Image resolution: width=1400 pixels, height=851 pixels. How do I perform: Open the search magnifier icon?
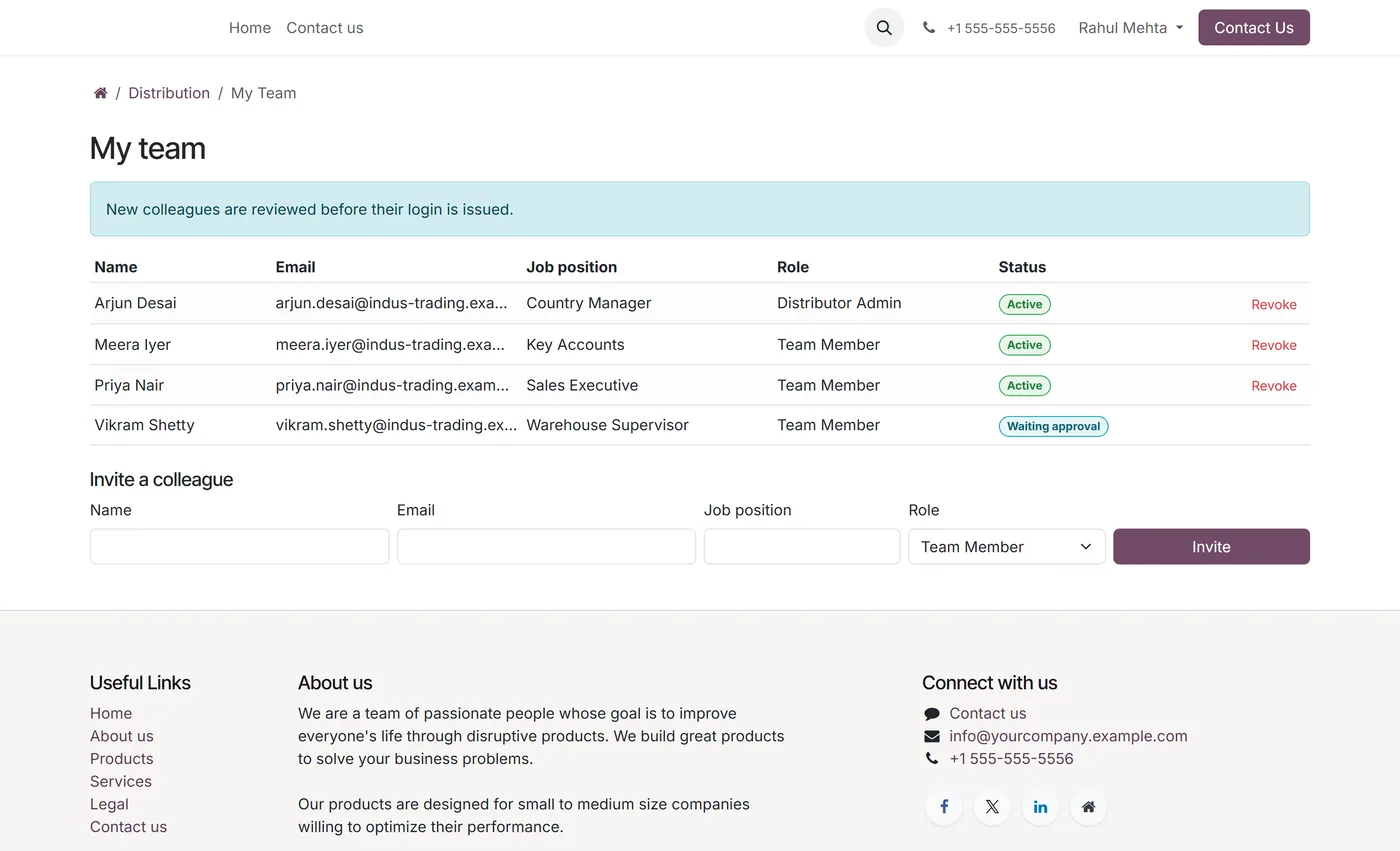884,28
